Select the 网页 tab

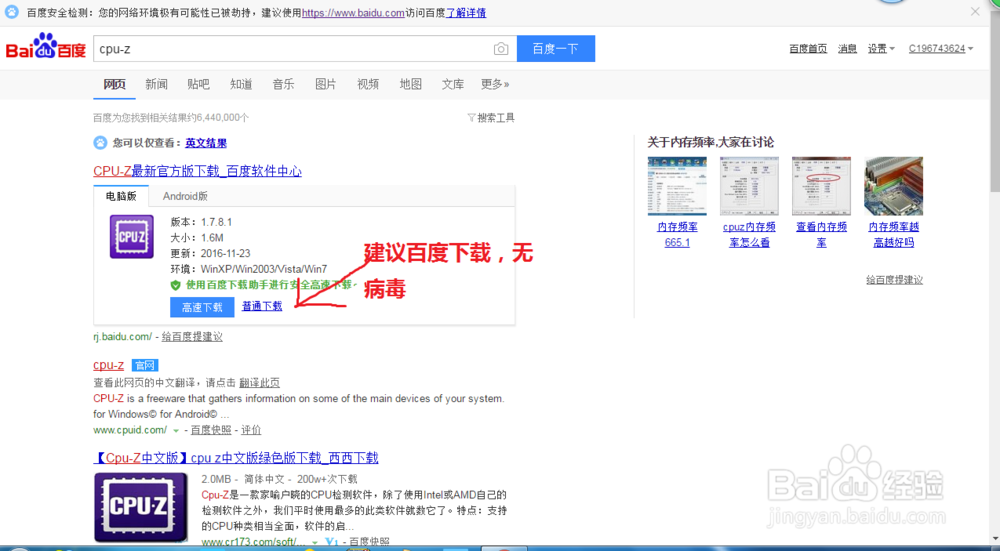tap(114, 84)
